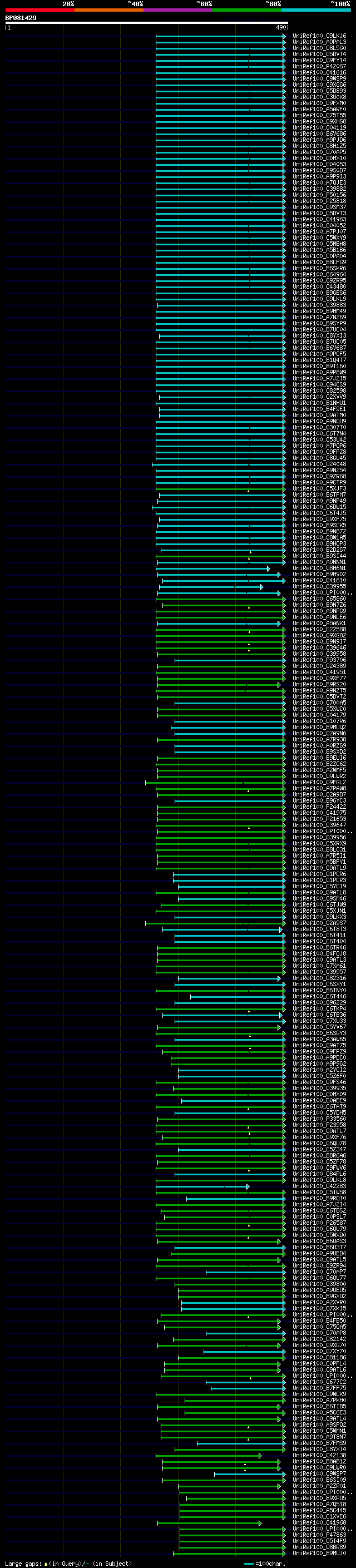Select the UniRef100_Q107R6 hit label
This screenshot has height=1568, width=356.
tap(319, 721)
